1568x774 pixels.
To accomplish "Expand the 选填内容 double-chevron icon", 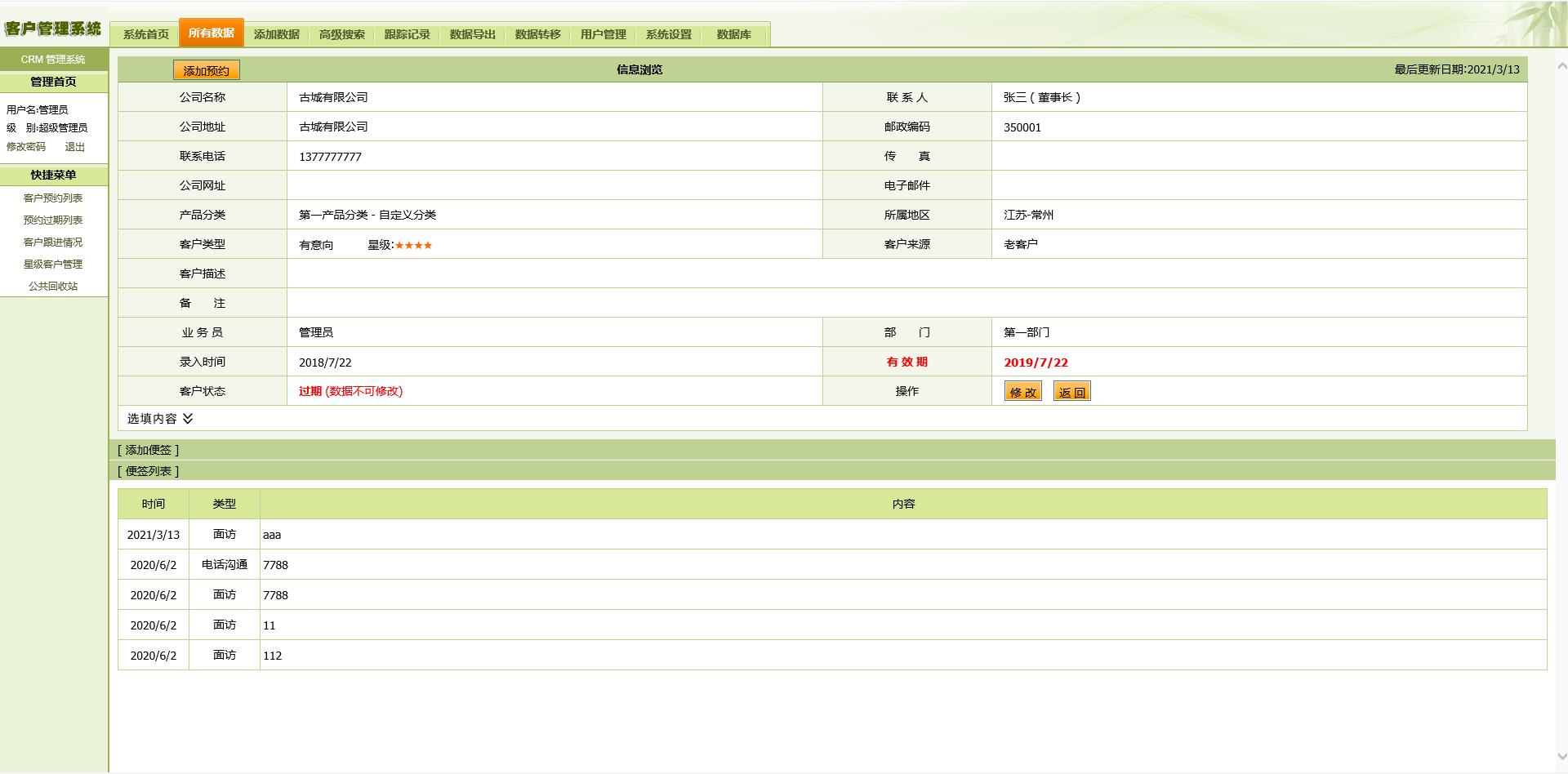I will coord(188,419).
